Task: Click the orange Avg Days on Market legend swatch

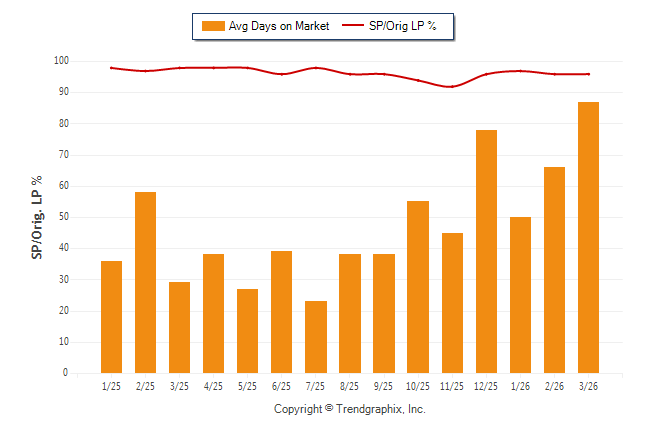Action: click(212, 26)
